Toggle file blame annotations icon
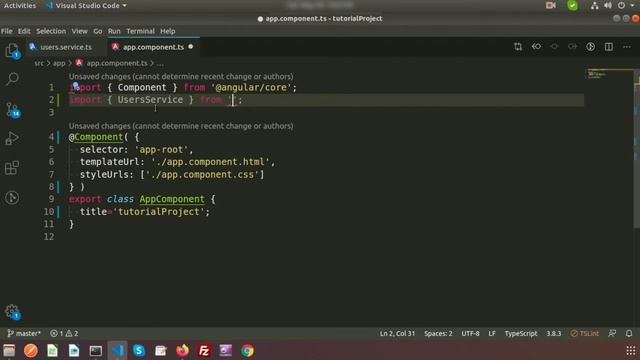The width and height of the screenshot is (640, 360). tap(591, 47)
